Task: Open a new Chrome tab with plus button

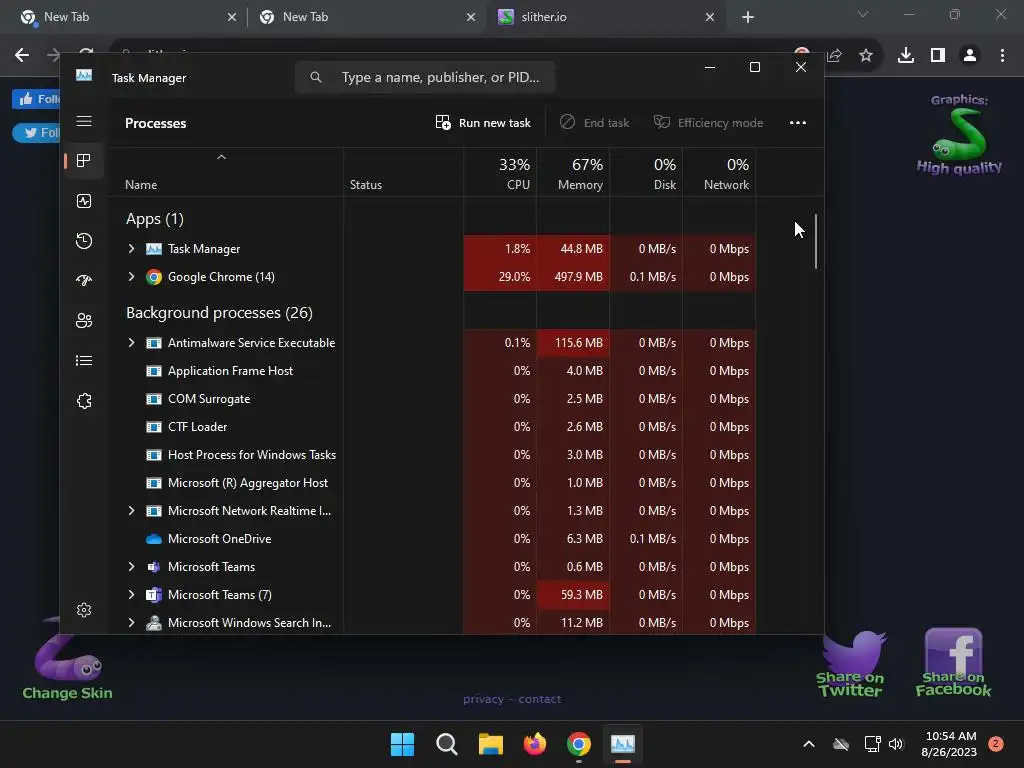Action: (748, 18)
